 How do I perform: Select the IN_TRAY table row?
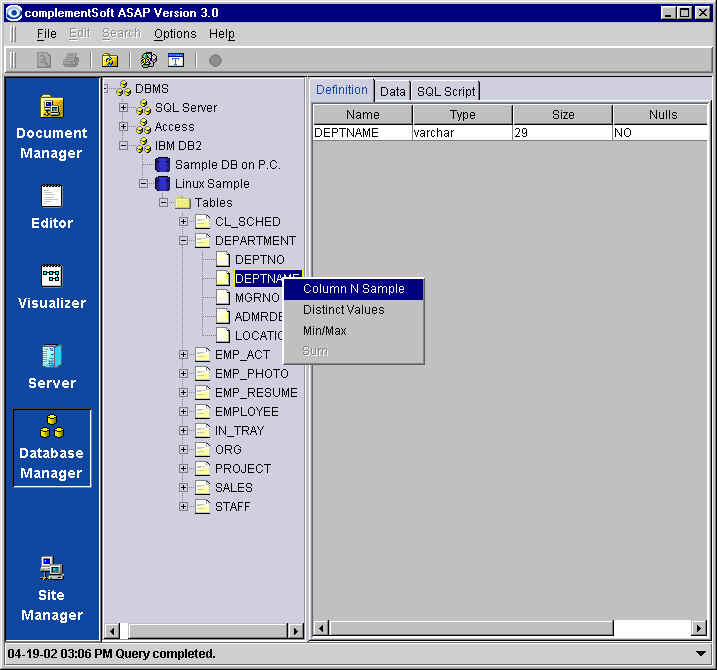pos(239,430)
